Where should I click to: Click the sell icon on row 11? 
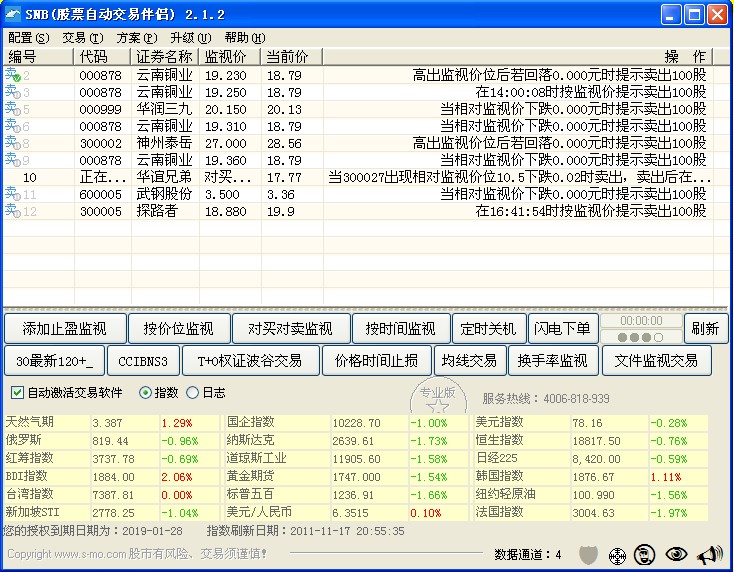[12, 194]
